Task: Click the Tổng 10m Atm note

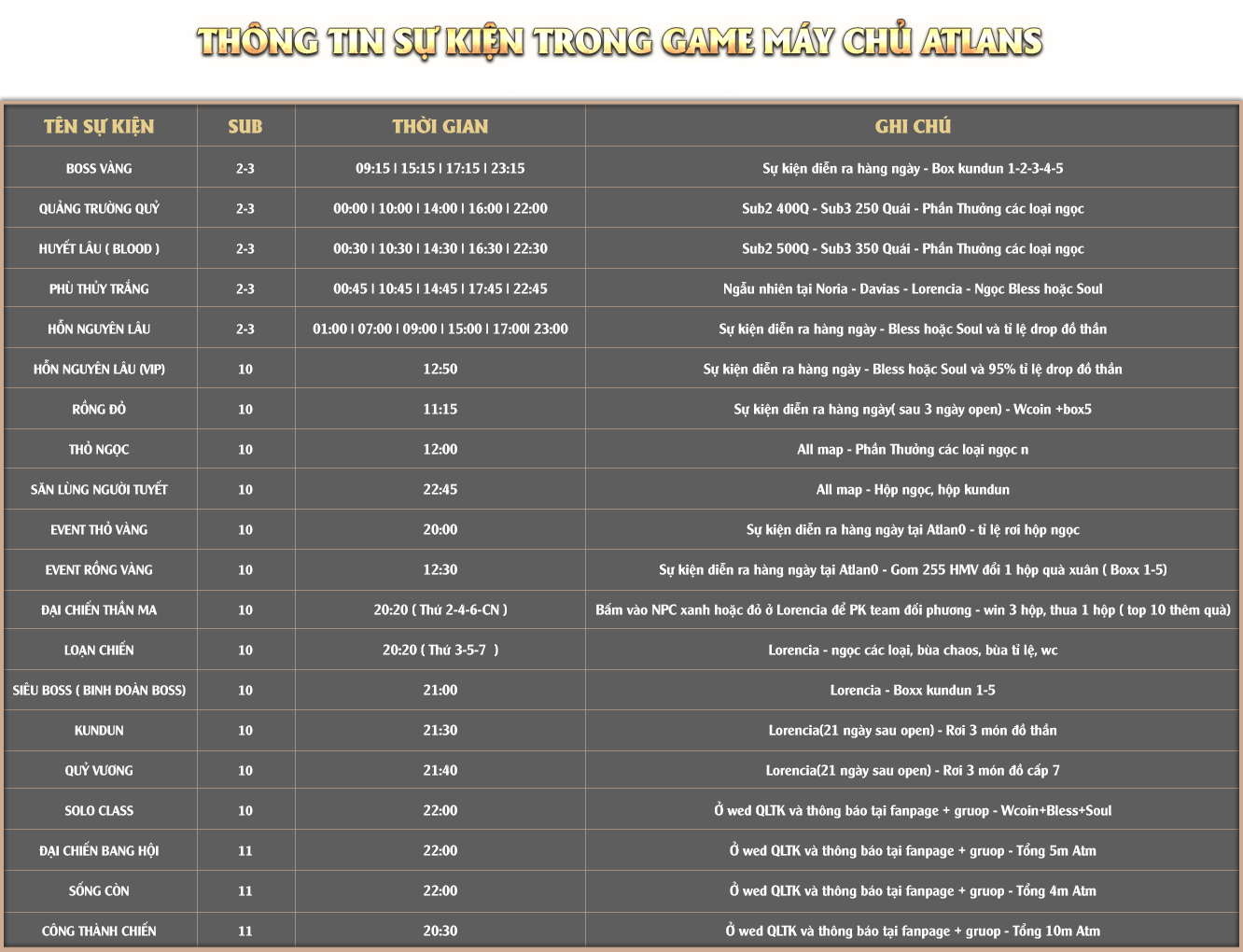Action: [x=913, y=931]
